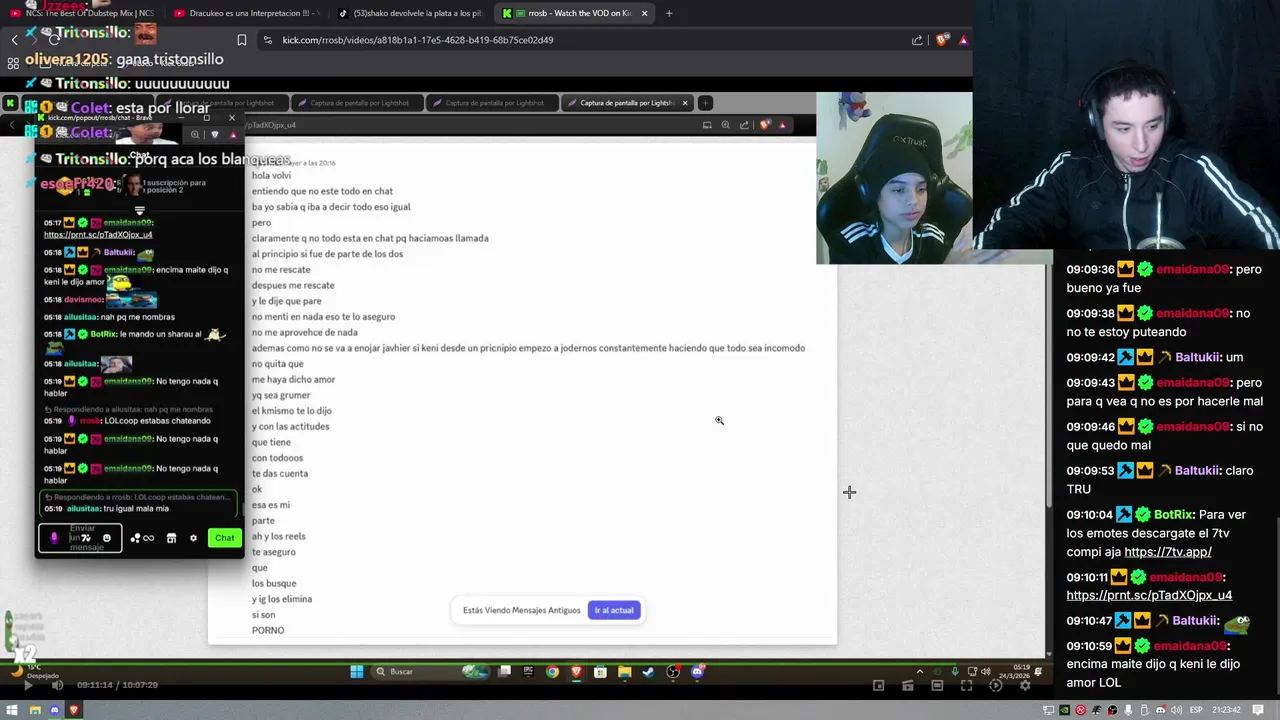
Task: Open the emoji picker in chat input
Action: [107, 538]
